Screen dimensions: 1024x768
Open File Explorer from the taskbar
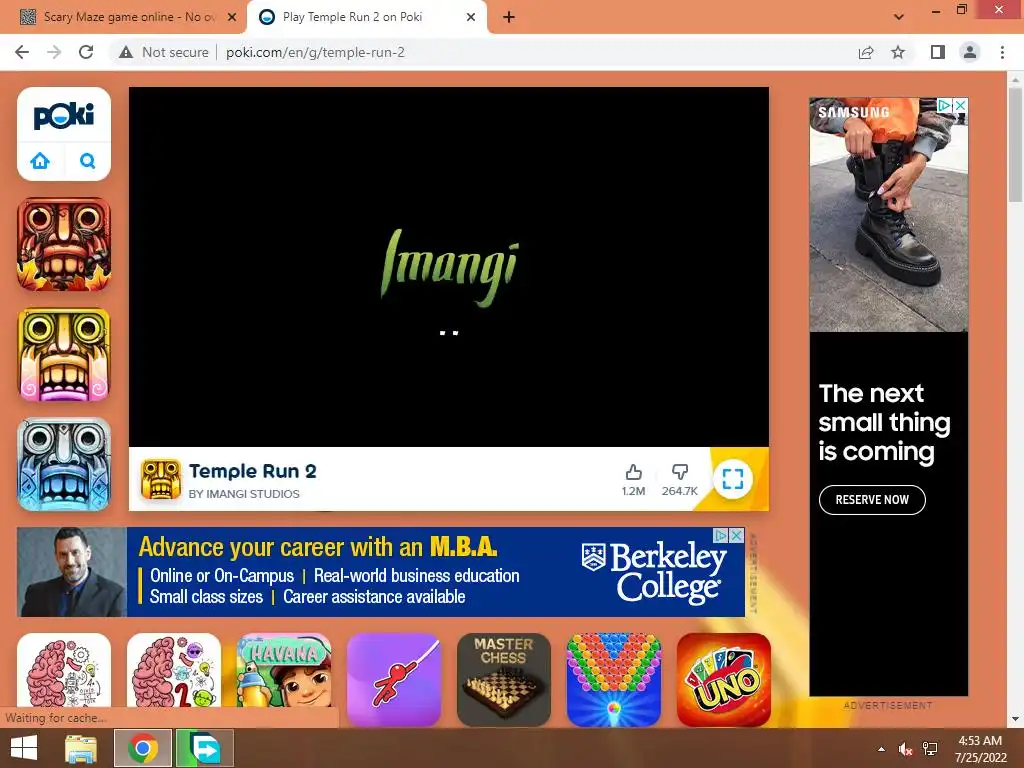pyautogui.click(x=81, y=748)
